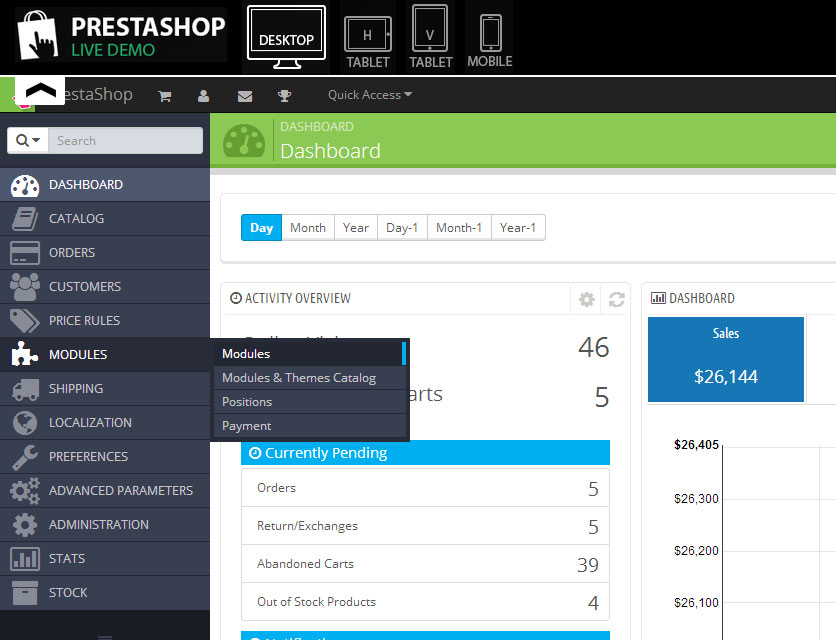Select the Year date range
Viewport: 836px width, 640px height.
(x=356, y=228)
